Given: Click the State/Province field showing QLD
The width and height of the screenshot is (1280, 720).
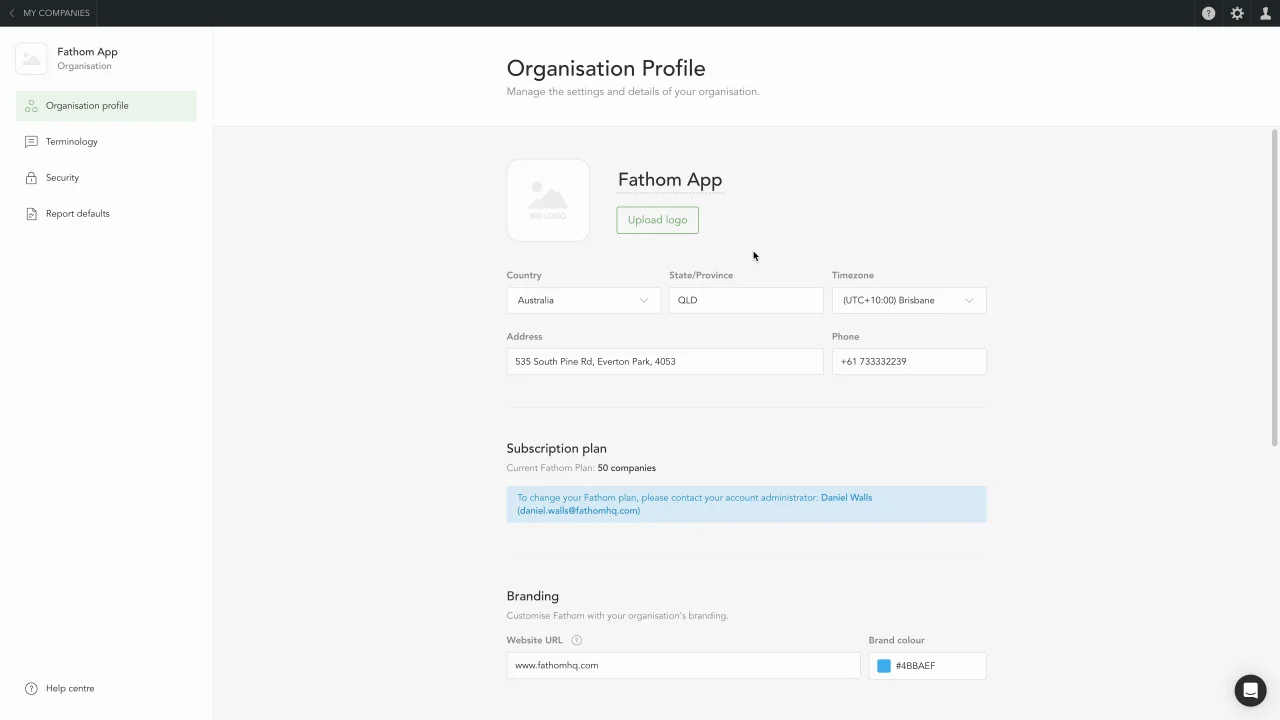Looking at the screenshot, I should click(745, 300).
